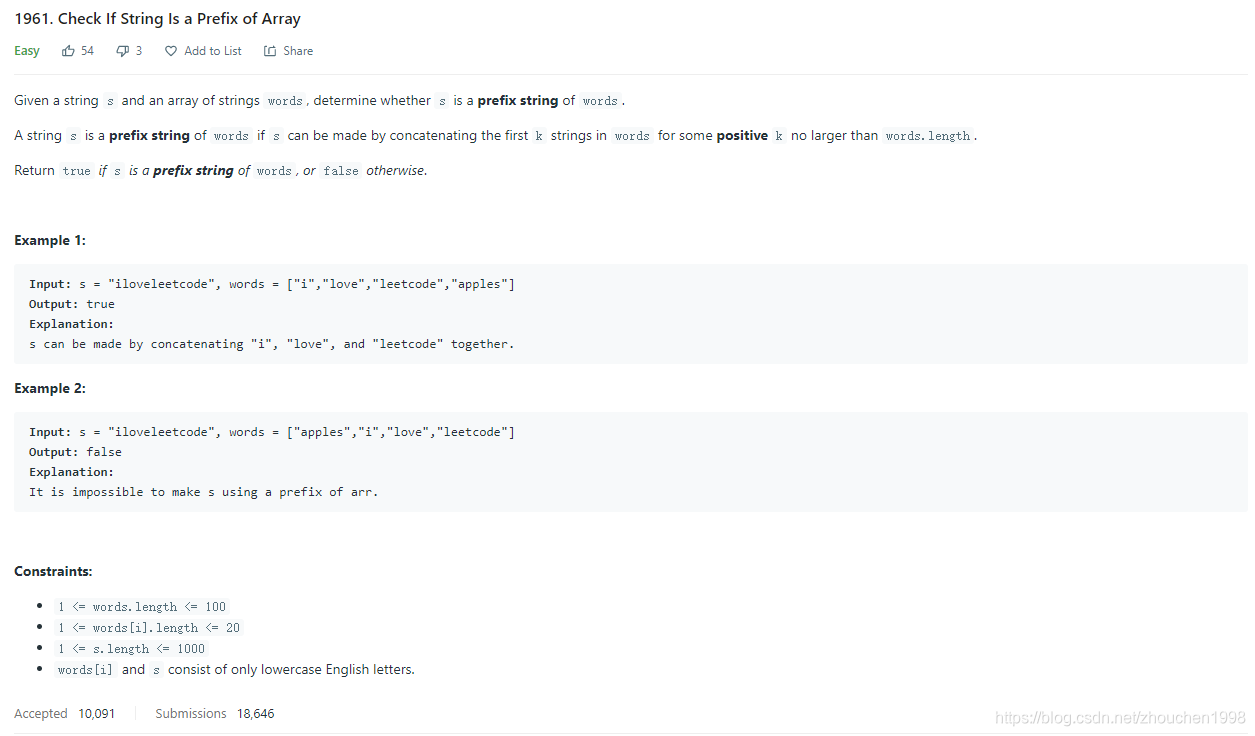
Task: Click the Share icon
Action: click(x=270, y=51)
